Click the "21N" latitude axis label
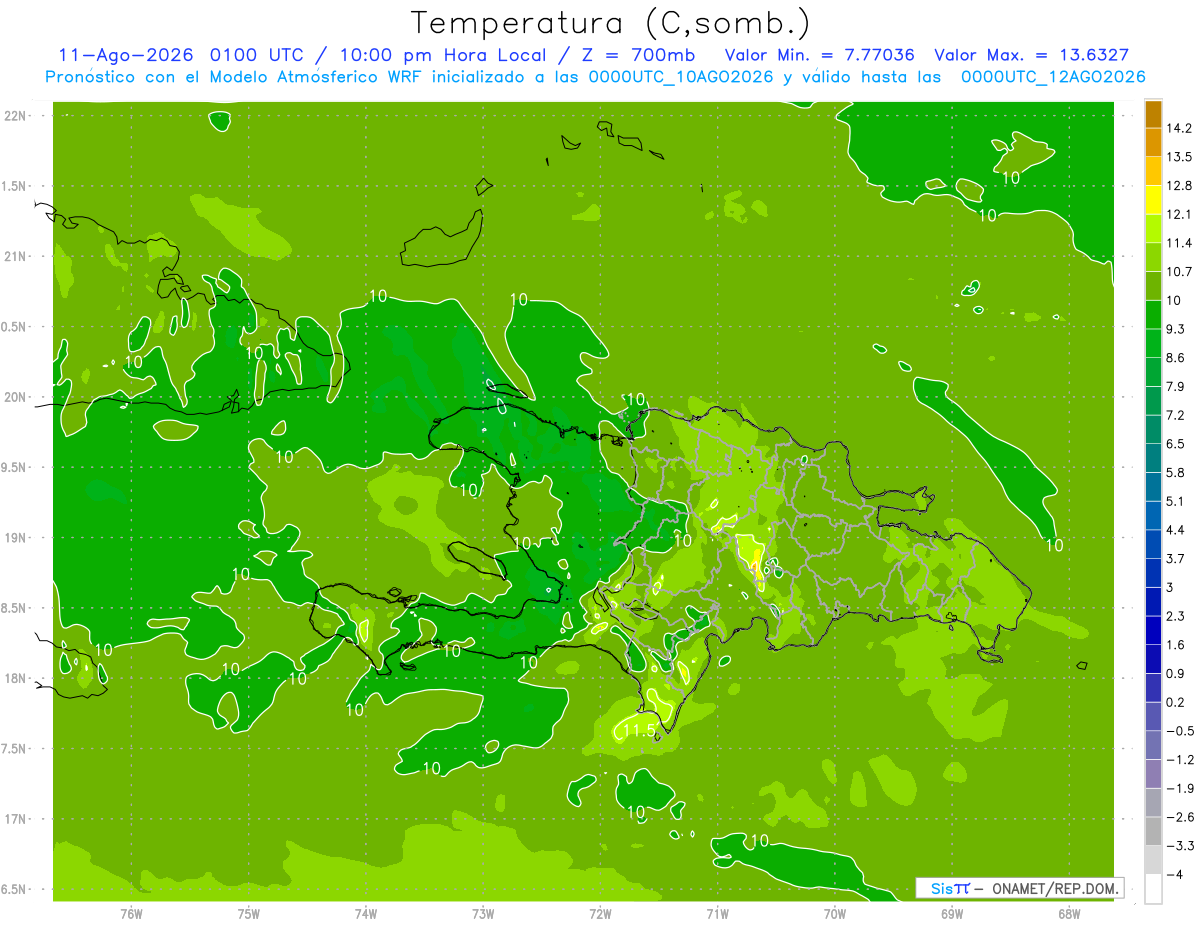The width and height of the screenshot is (1200, 927). 14,256
